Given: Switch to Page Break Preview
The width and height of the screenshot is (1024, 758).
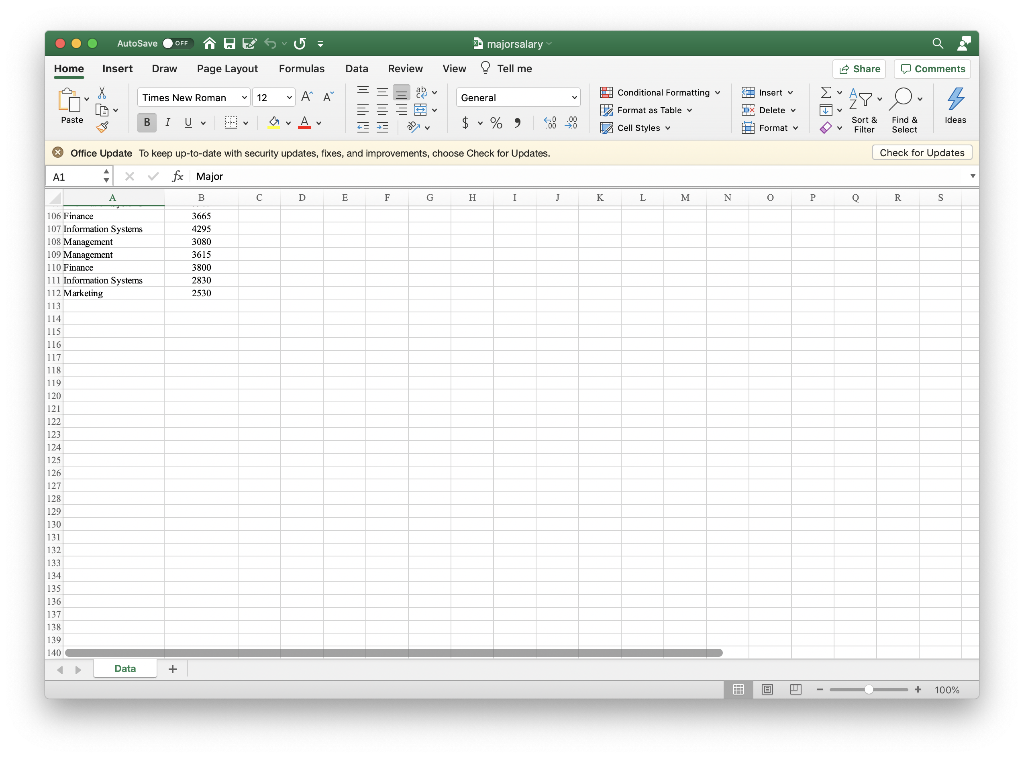Looking at the screenshot, I should pos(795,689).
